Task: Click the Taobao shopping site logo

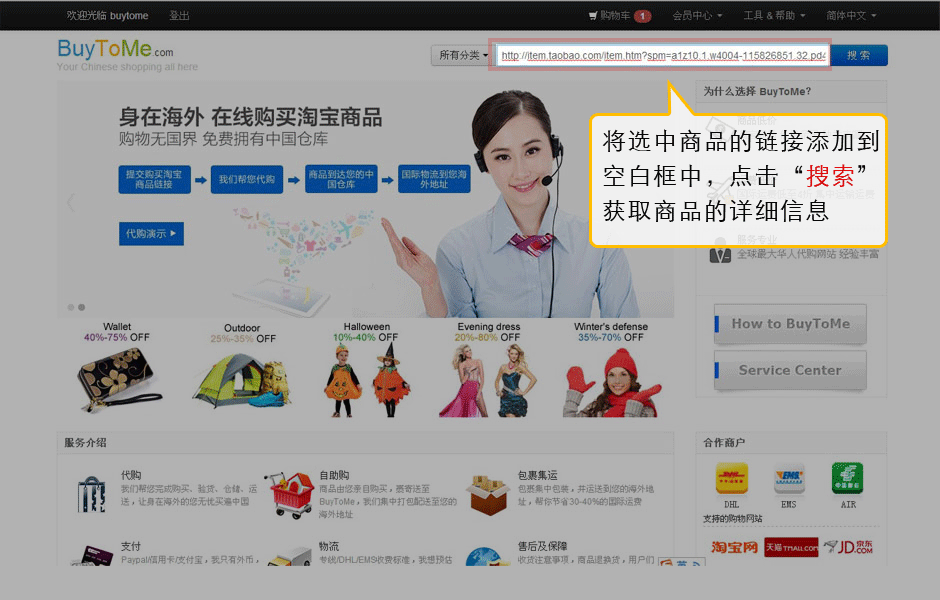Action: pos(734,547)
